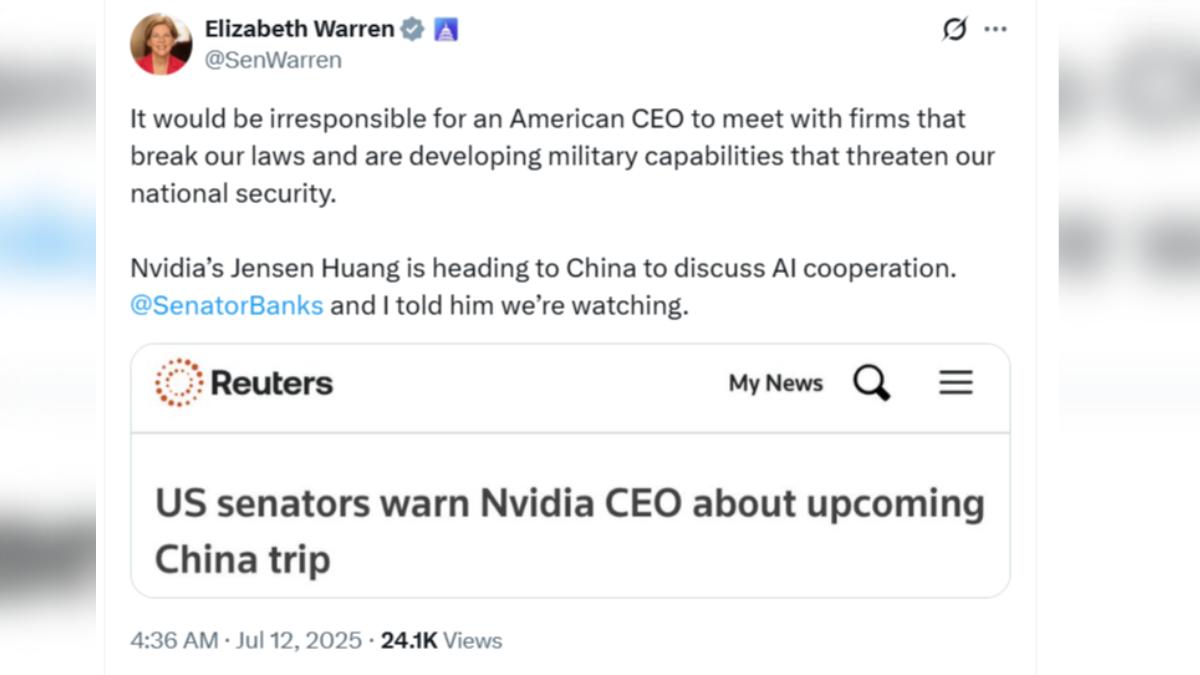Click the Jul 12, 2025 date
This screenshot has width=1200, height=675.
pyautogui.click(x=298, y=640)
